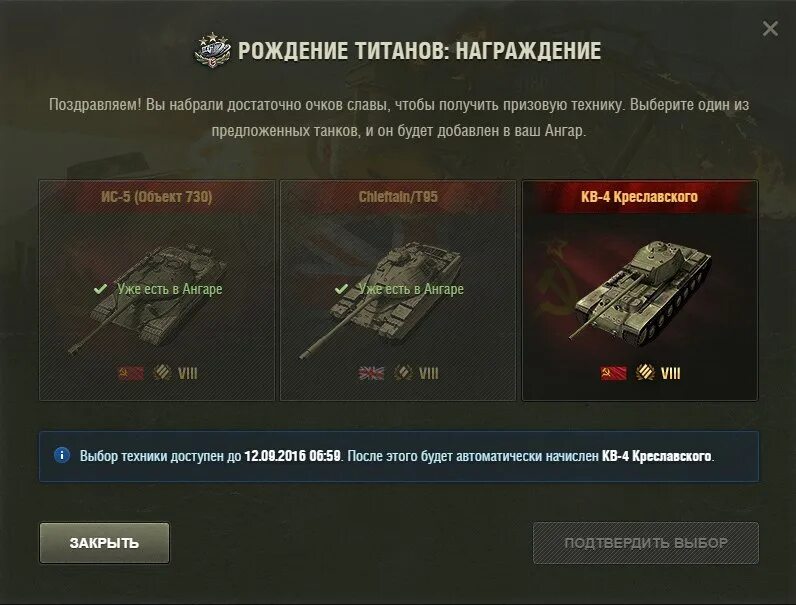Click the blue info icon in notice bar
Viewport: 796px width, 605px height.
tap(62, 455)
